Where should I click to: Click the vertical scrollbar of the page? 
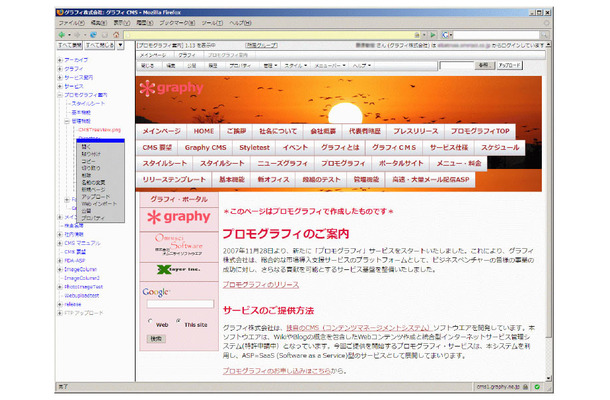click(x=549, y=212)
